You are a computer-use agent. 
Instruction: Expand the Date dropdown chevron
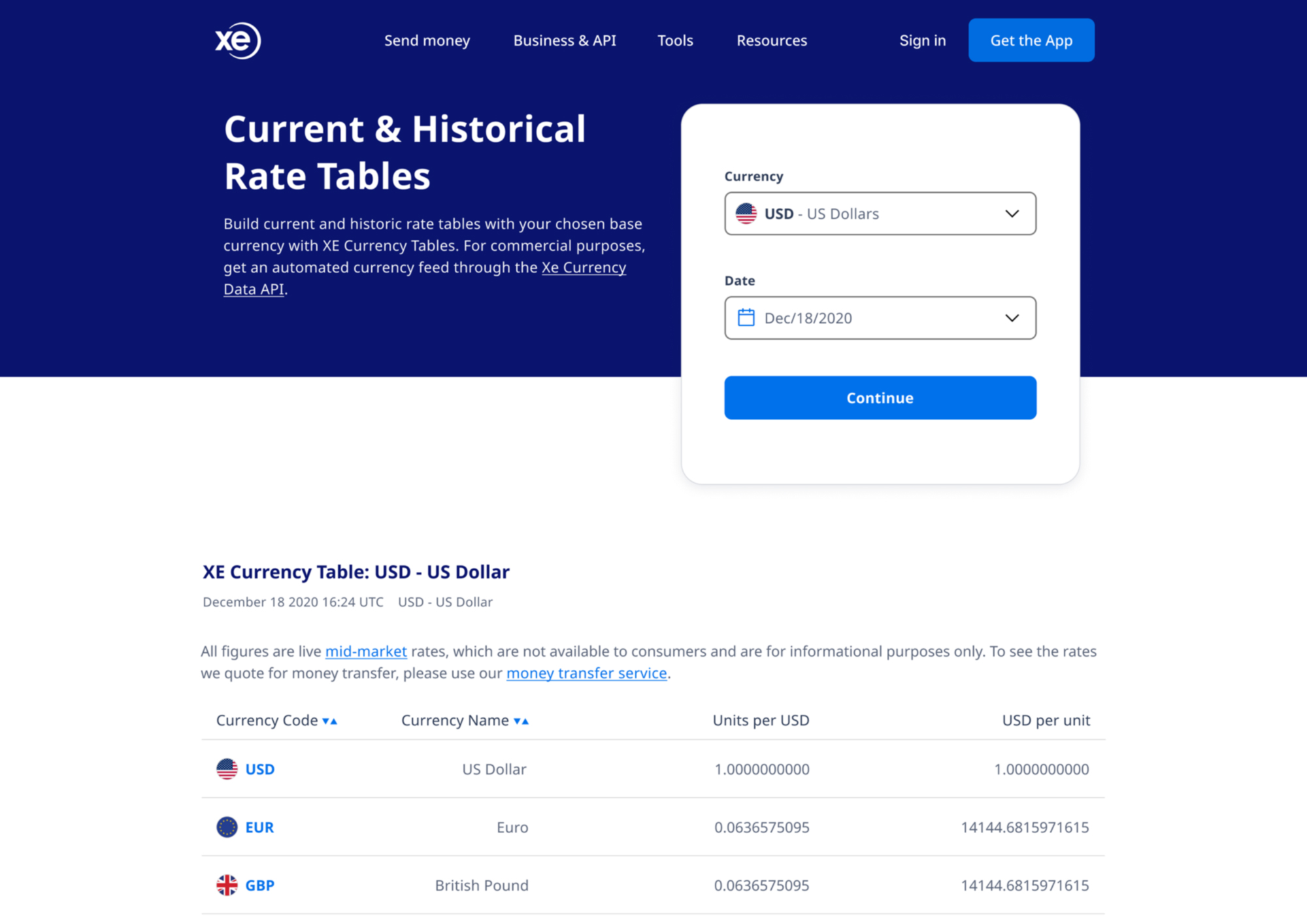[1012, 318]
